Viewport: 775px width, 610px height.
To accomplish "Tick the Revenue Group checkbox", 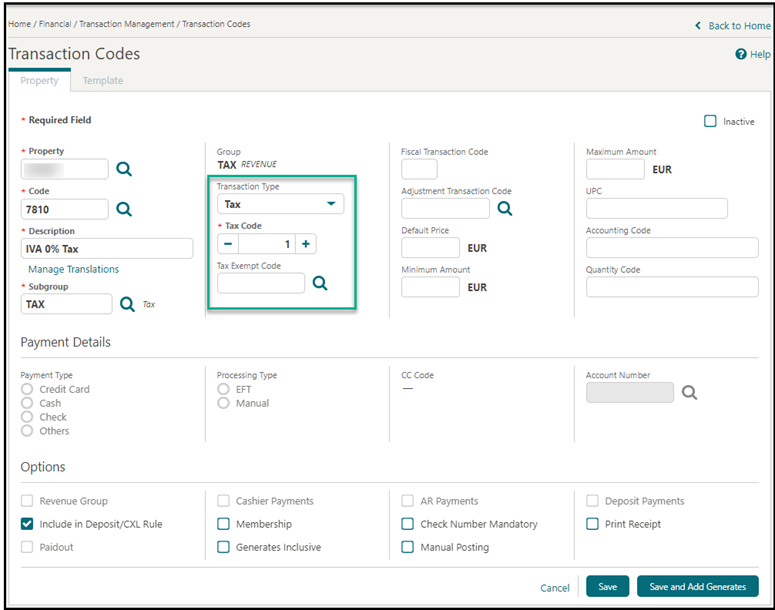I will (x=27, y=501).
